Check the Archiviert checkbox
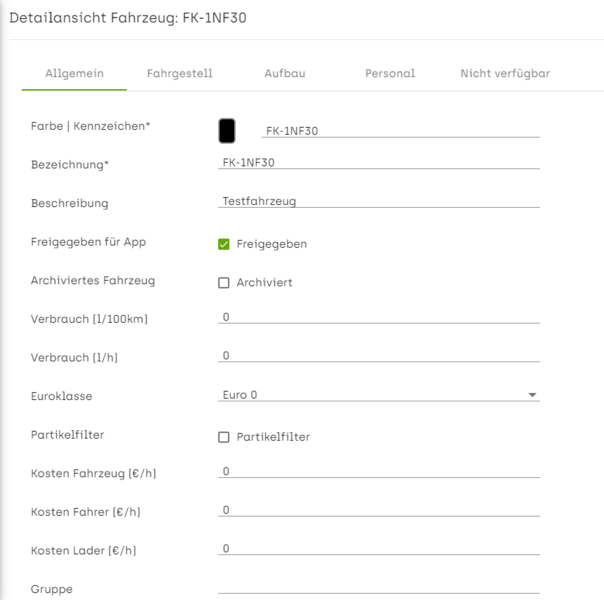604x600 pixels. (224, 283)
